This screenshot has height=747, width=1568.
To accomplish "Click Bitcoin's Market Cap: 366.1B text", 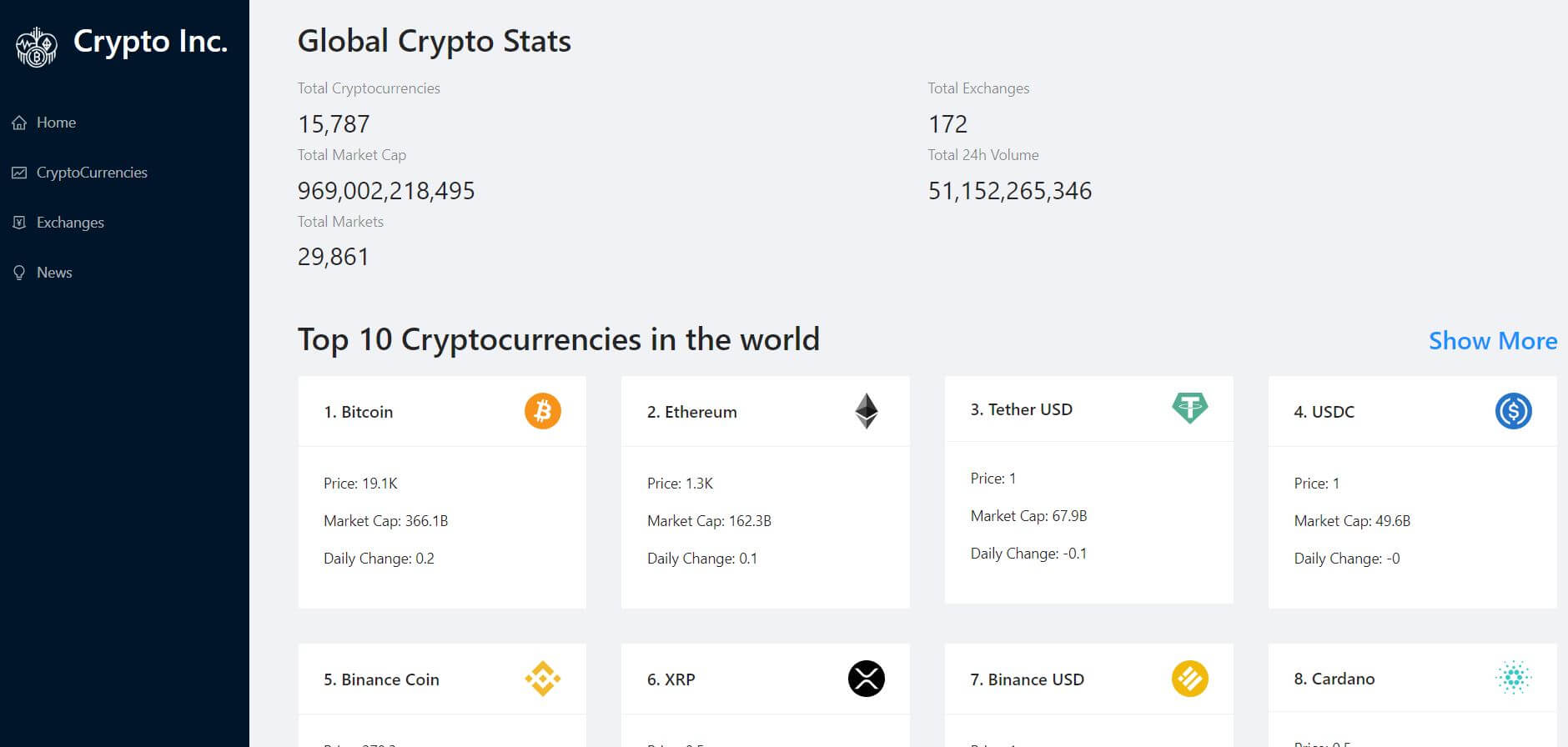I will (385, 521).
